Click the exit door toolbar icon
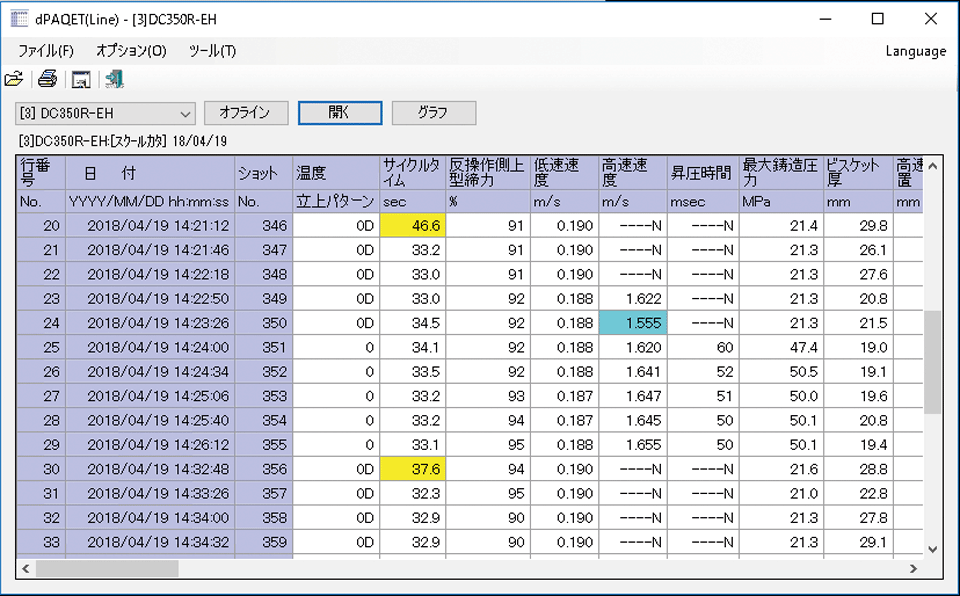 coord(114,80)
